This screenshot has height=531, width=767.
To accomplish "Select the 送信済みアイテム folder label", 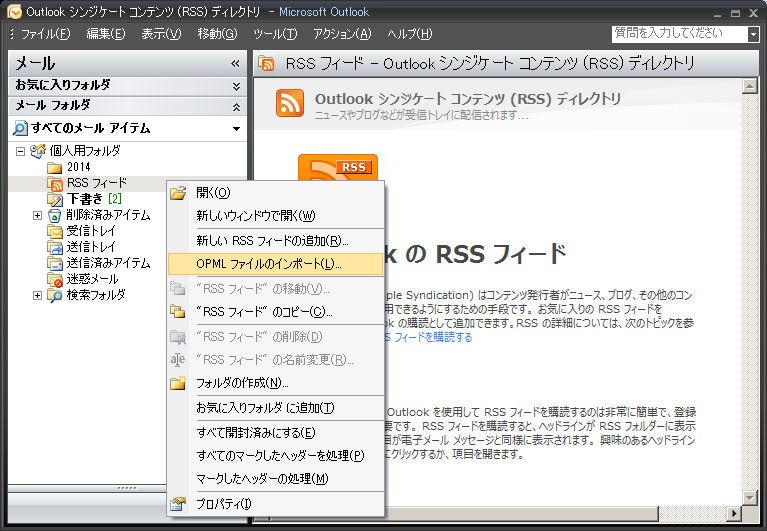I will (x=108, y=263).
